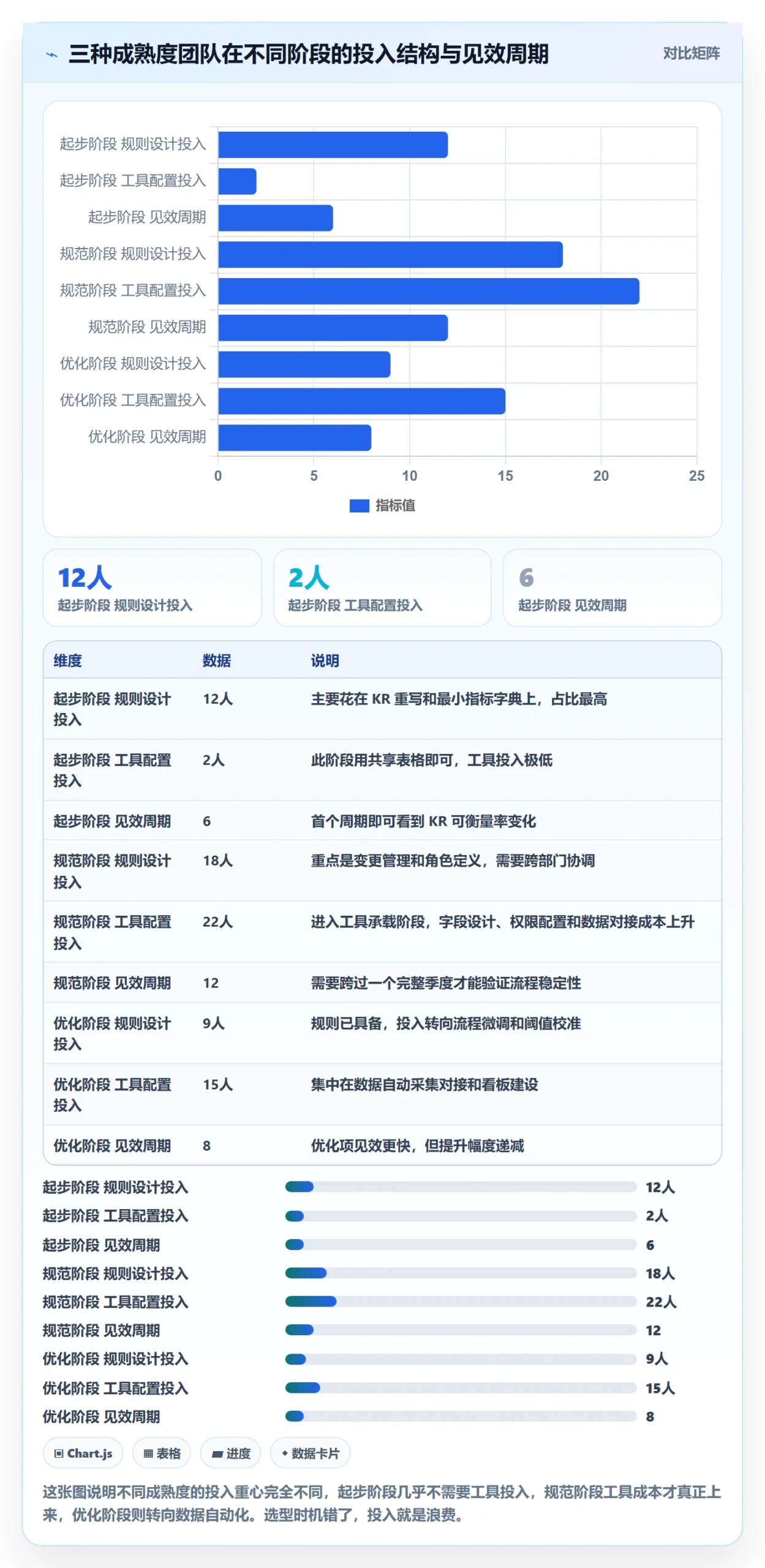
Task: Click table row label 优化阶段 见效周期
Action: 112,1145
